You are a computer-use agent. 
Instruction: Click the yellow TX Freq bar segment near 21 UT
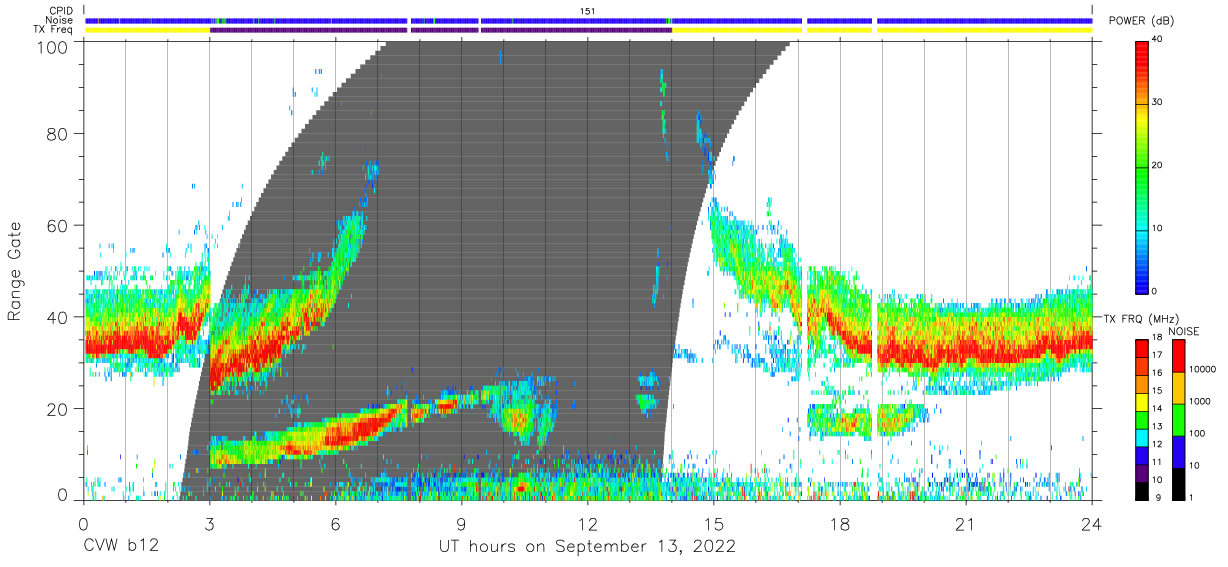coord(984,30)
